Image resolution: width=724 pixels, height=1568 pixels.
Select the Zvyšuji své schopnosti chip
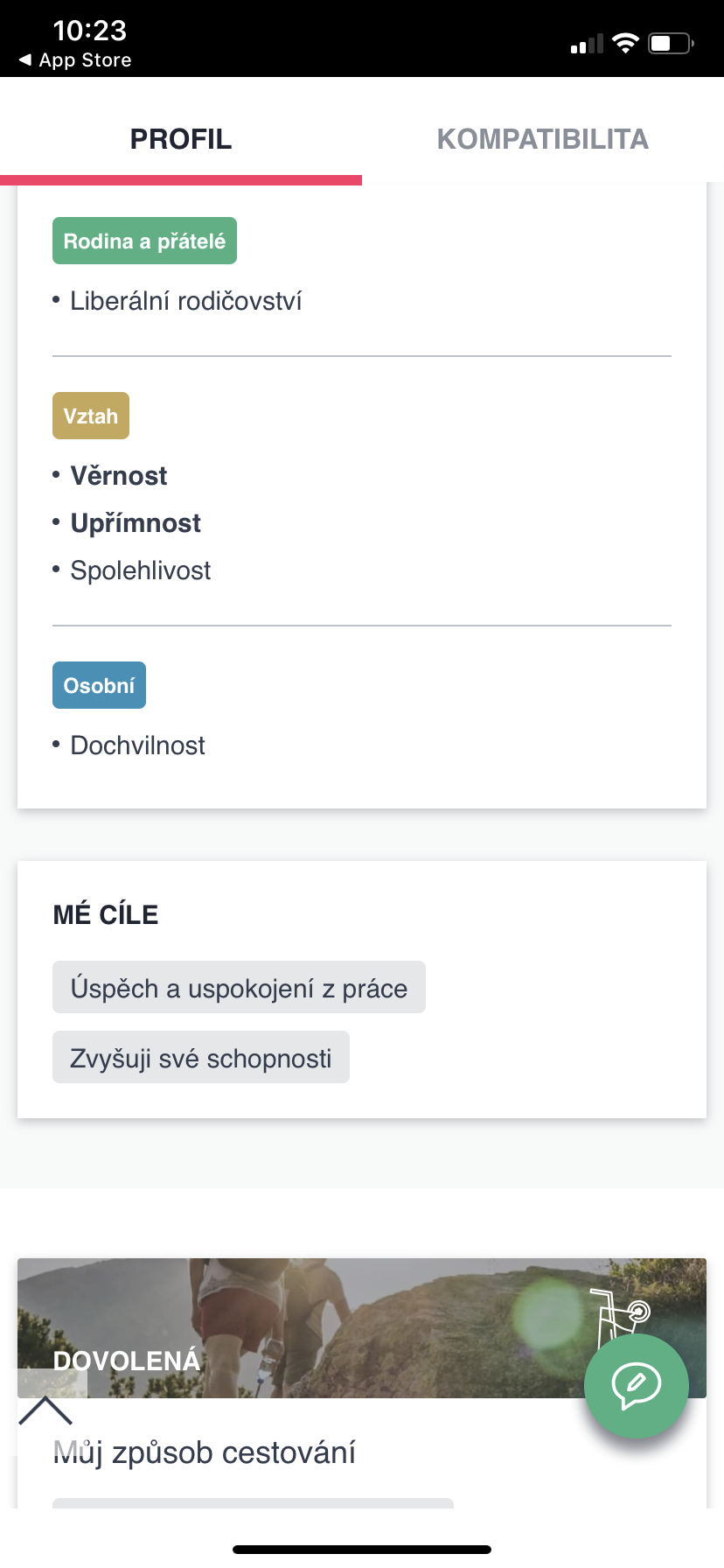201,1058
